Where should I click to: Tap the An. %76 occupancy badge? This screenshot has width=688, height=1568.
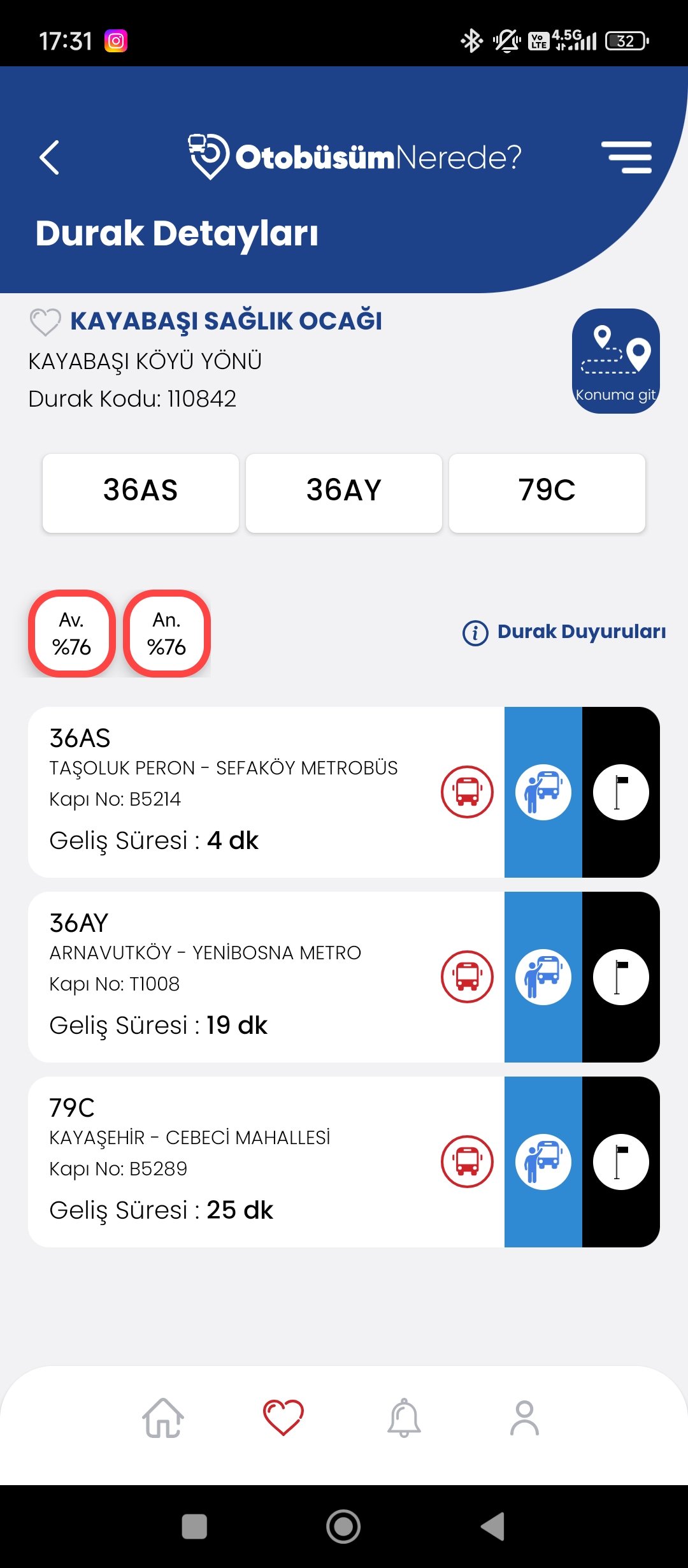tap(167, 634)
